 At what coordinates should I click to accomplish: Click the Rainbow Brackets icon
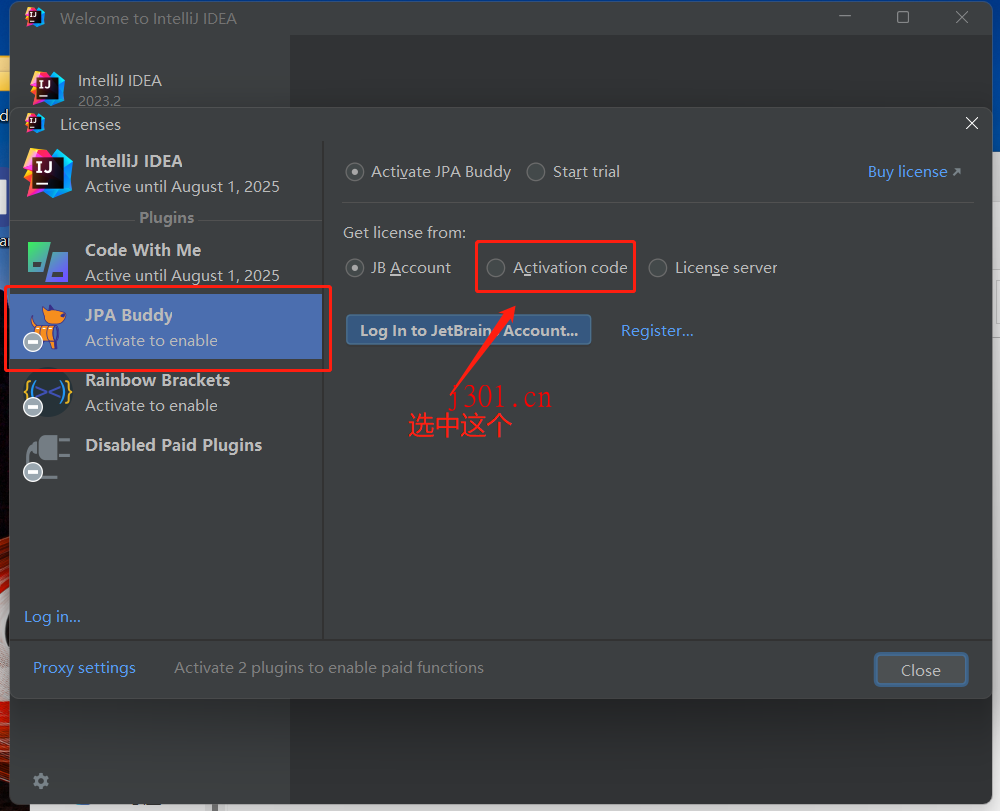click(x=47, y=393)
